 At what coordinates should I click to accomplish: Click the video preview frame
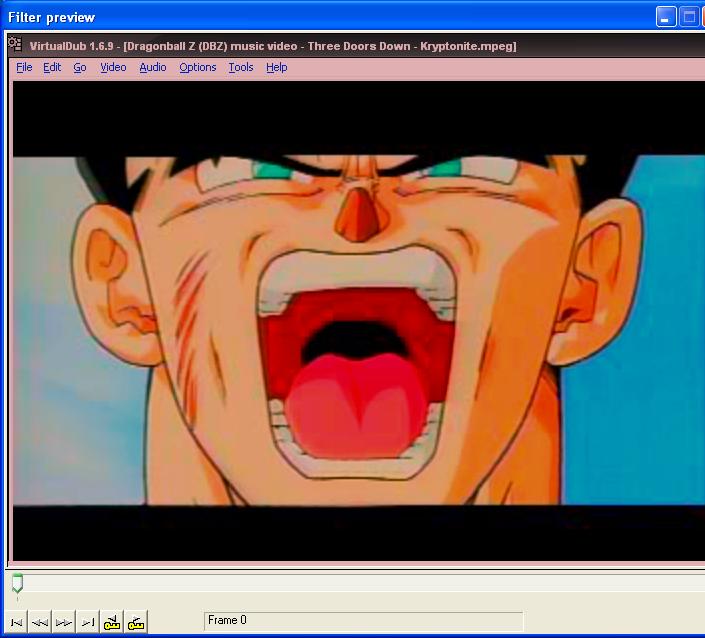359,321
